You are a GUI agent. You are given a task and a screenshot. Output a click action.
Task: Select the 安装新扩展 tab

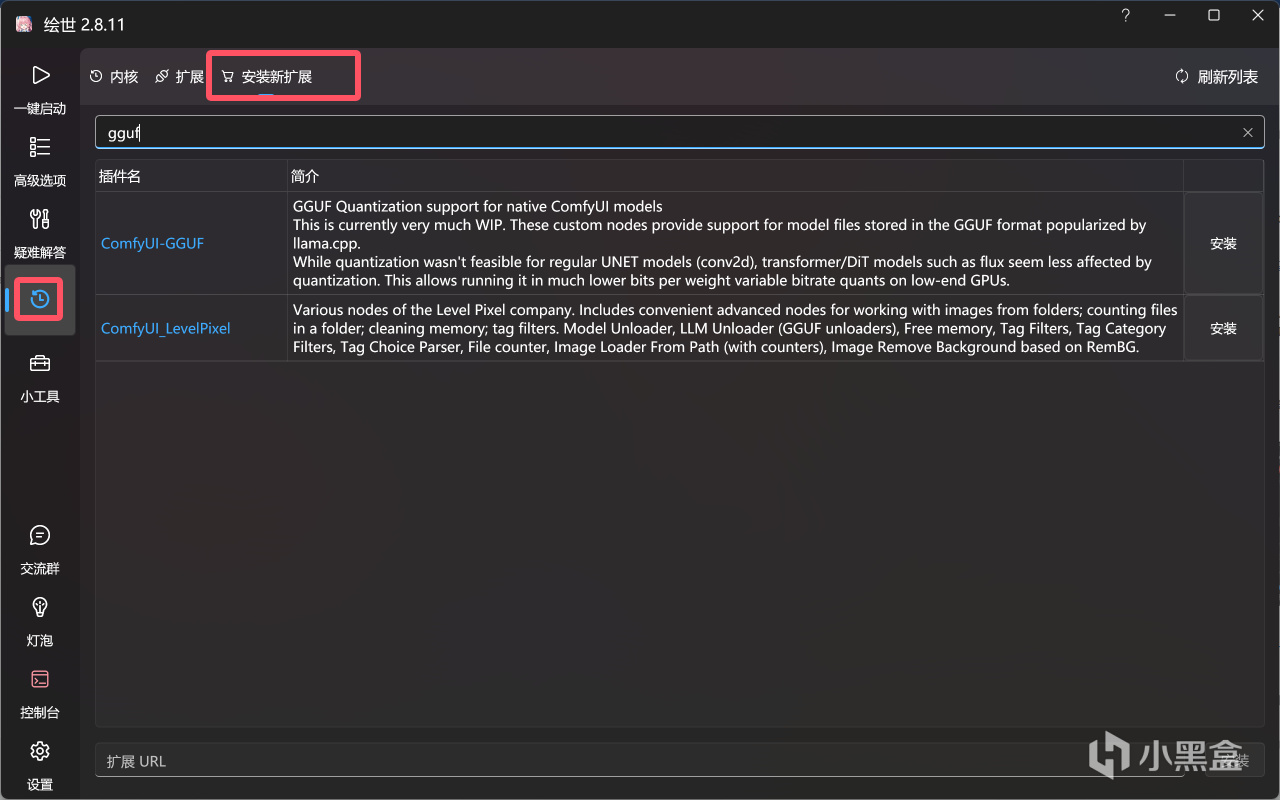267,77
